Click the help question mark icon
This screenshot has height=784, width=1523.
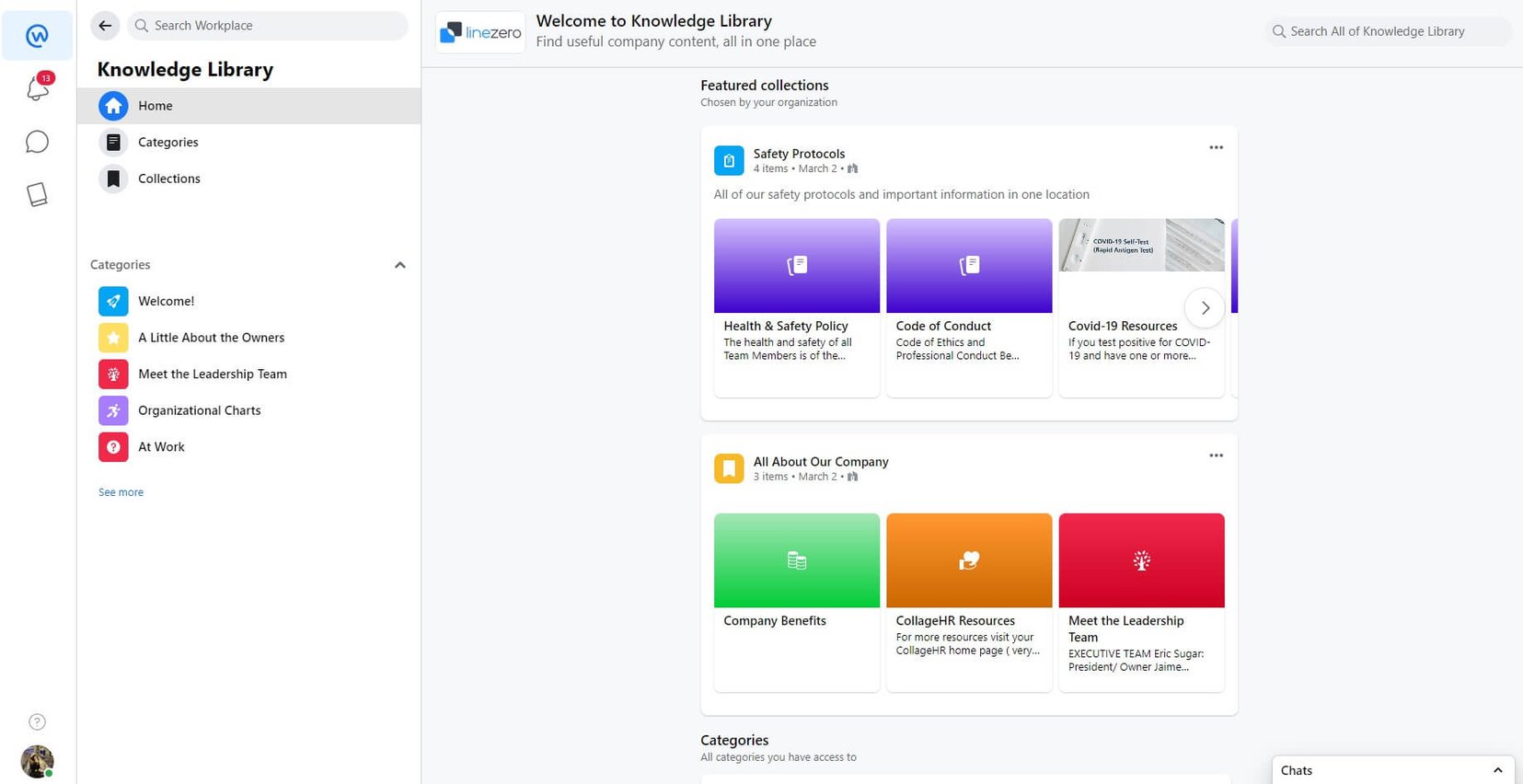click(x=37, y=721)
